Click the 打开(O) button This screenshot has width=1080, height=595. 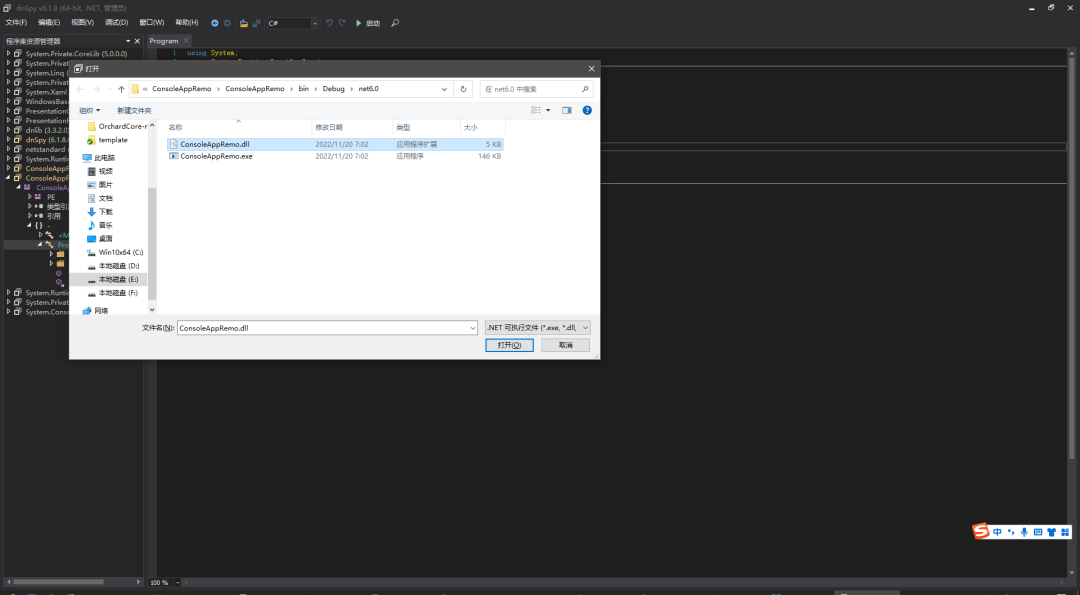pos(509,345)
